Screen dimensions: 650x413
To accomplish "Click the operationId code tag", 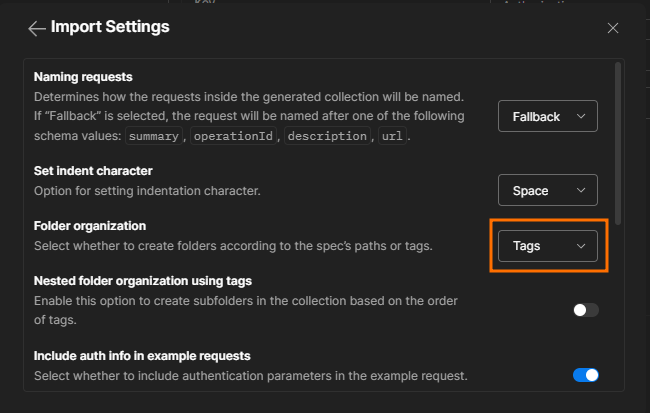I will 233,135.
